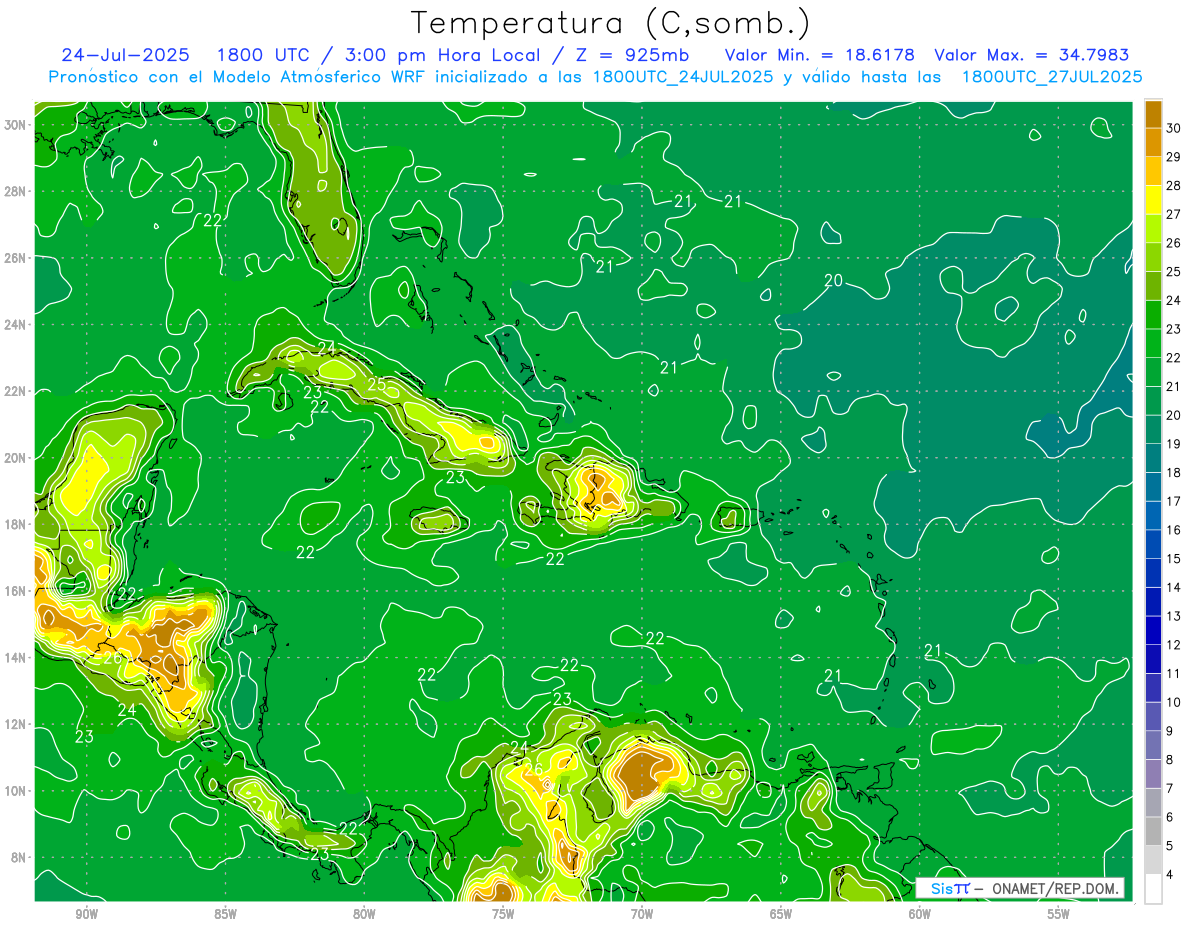
Task: Click longitude axis label 75W
Action: click(503, 914)
